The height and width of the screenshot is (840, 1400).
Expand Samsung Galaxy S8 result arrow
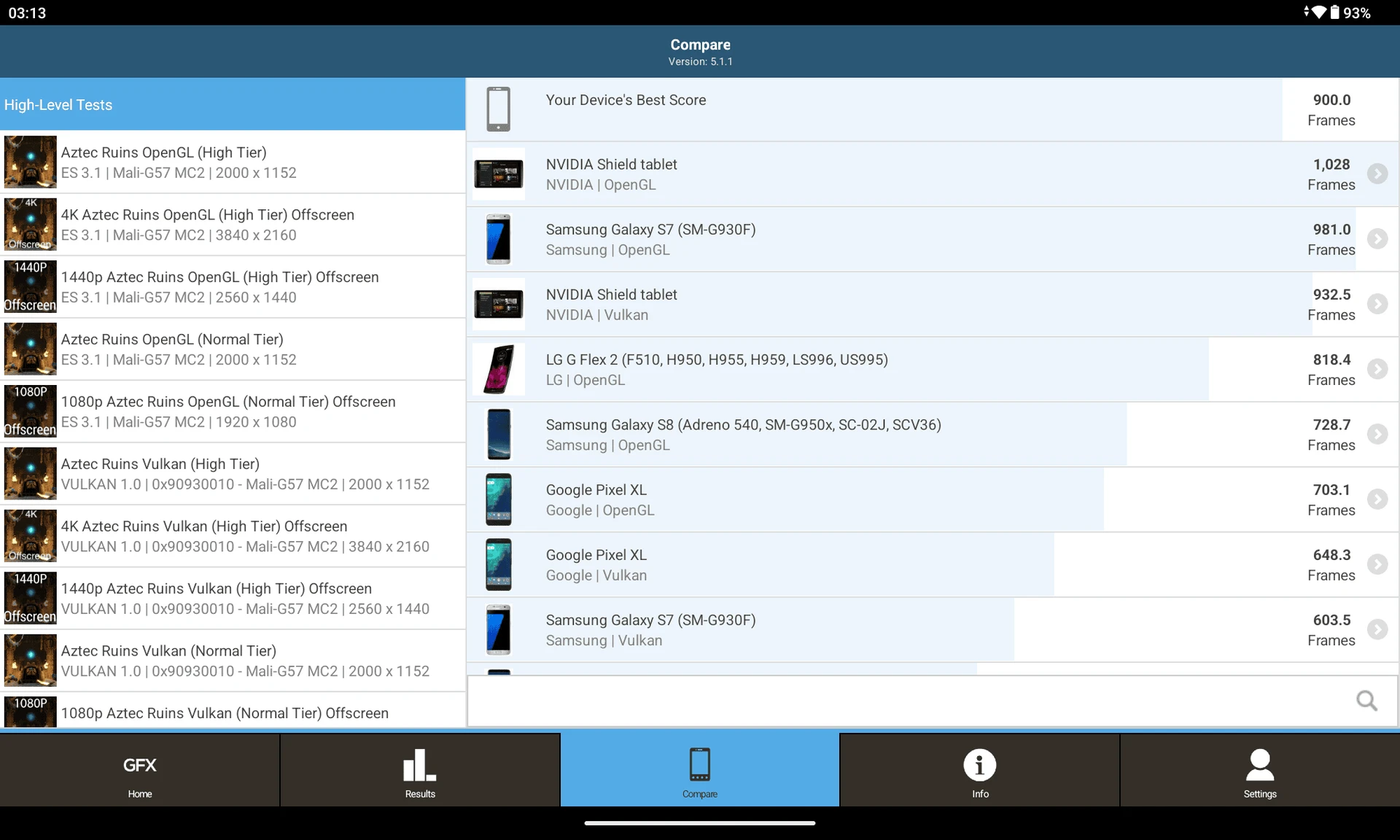pyautogui.click(x=1377, y=434)
